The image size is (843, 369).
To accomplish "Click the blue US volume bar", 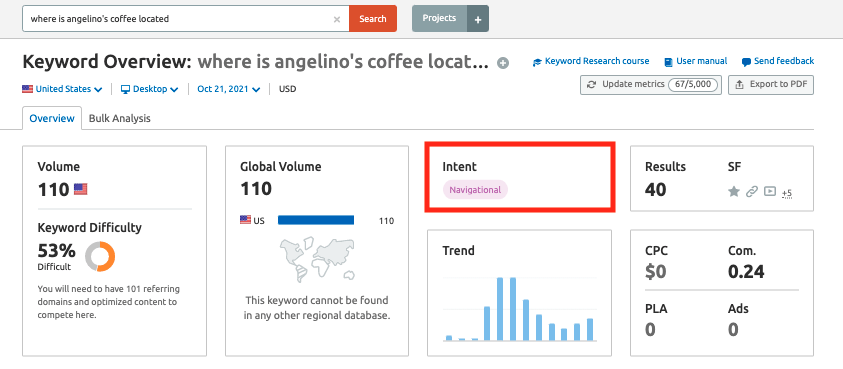I will (316, 220).
